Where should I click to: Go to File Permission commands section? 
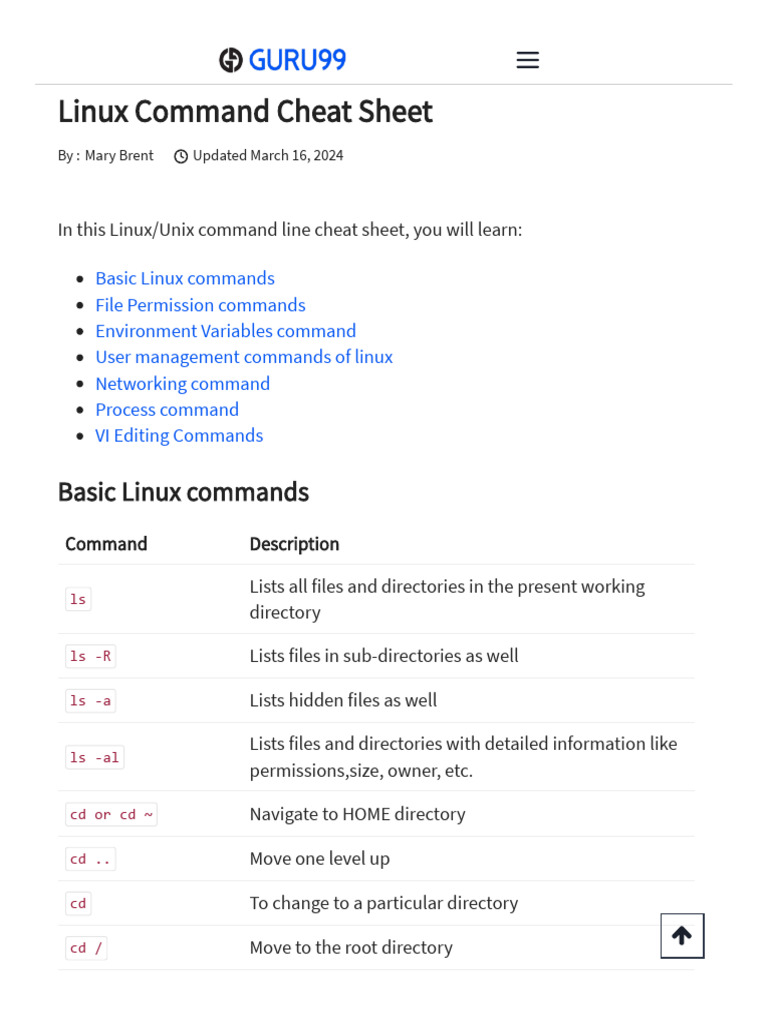200,305
